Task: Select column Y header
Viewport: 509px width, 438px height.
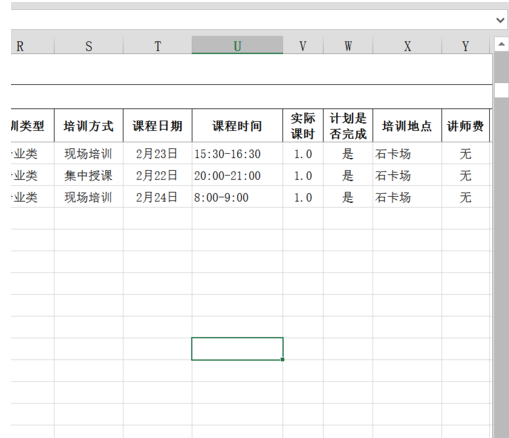Action: [465, 45]
